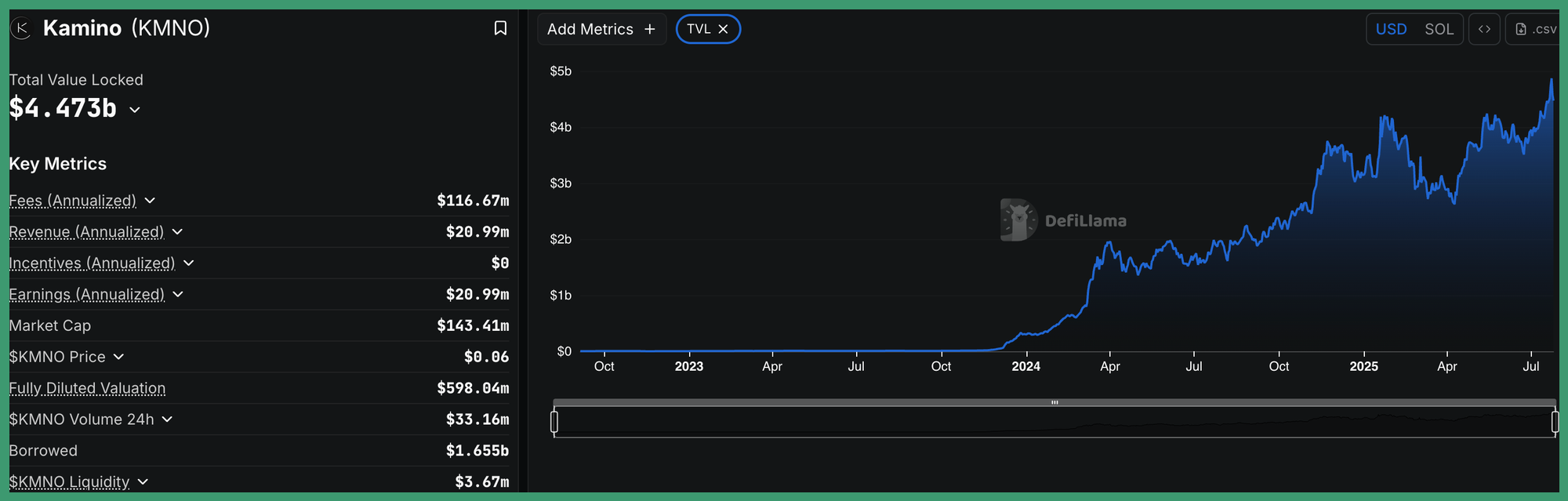Click the range slider top grip bar
Screen dimensions: 1568x501
pyautogui.click(x=1054, y=402)
